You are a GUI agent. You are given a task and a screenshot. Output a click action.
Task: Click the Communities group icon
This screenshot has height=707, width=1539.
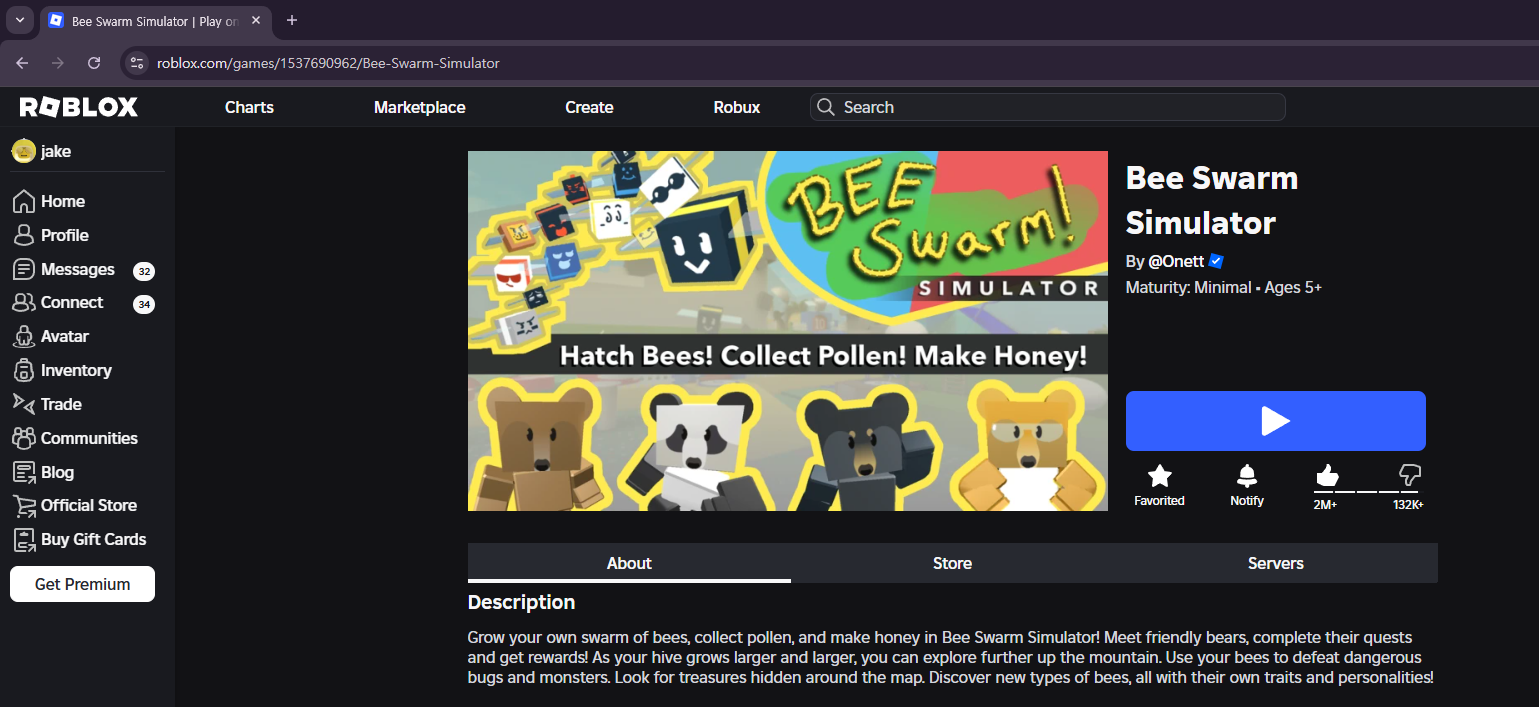[x=24, y=438]
